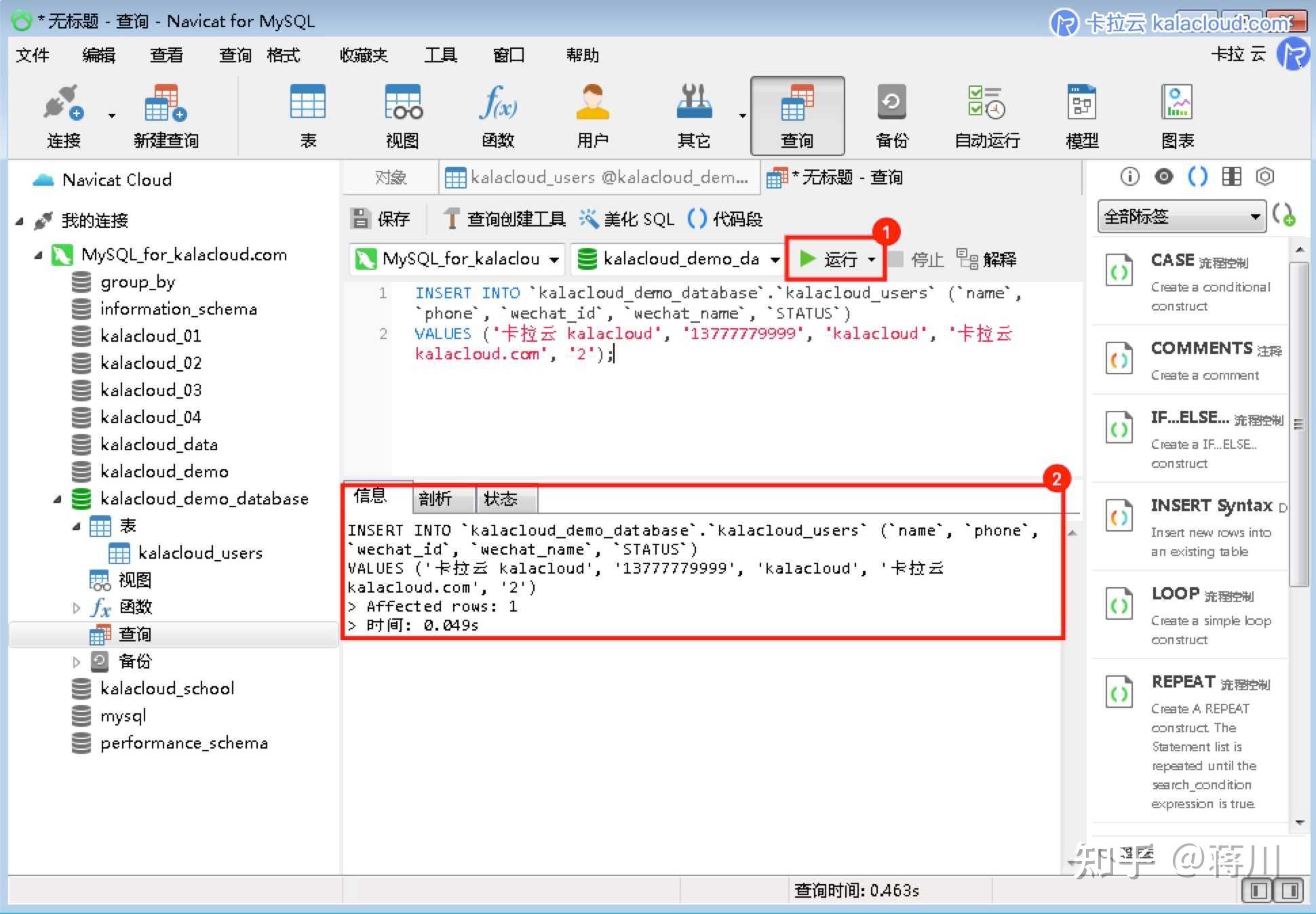Open the 函数 function toolbar icon
Viewport: 1316px width, 914px height.
[497, 103]
